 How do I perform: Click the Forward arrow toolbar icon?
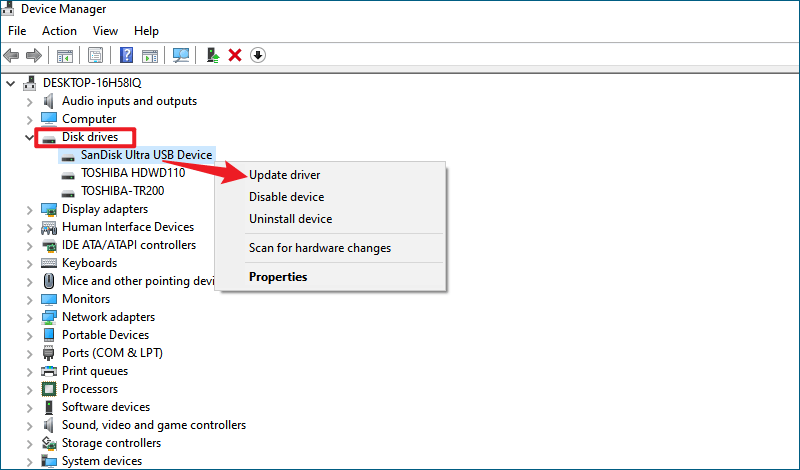[x=34, y=55]
